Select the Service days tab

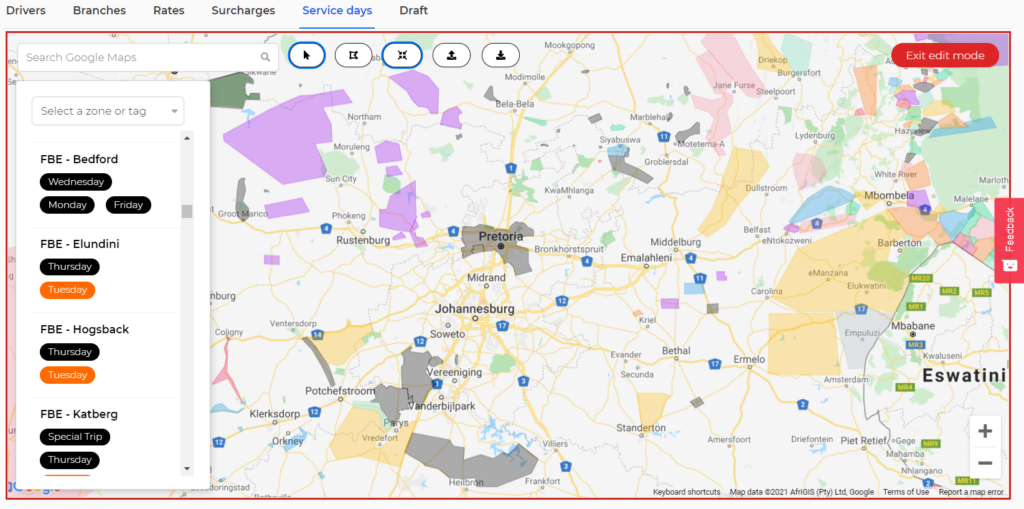[x=337, y=10]
